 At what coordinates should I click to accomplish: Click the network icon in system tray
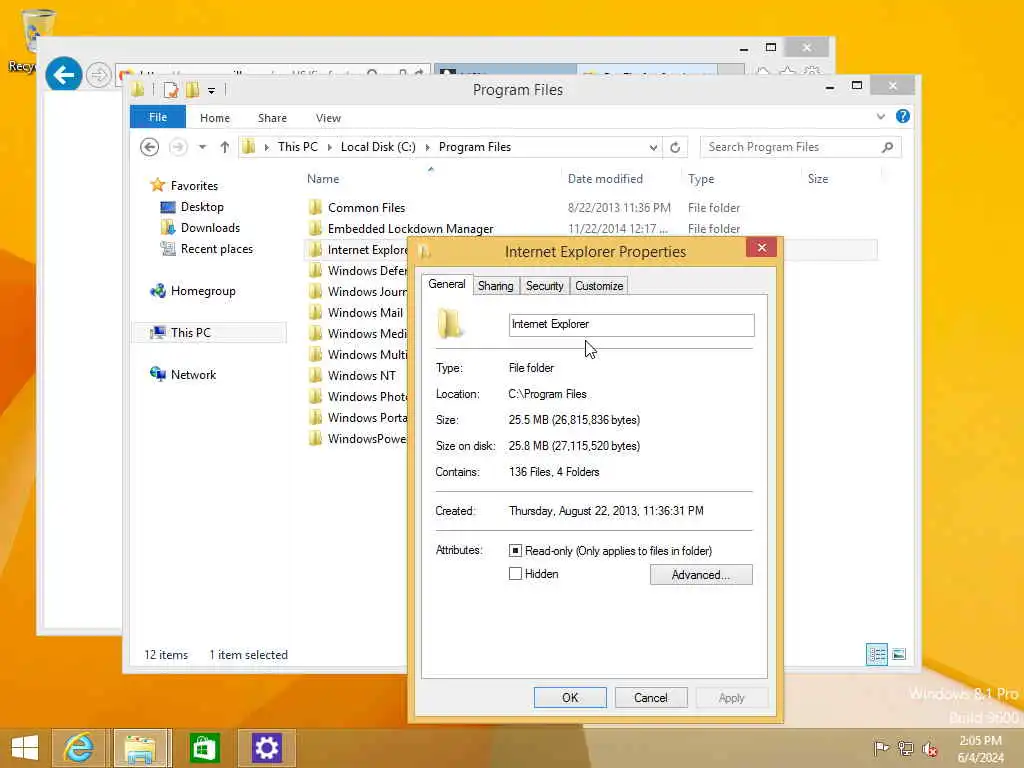click(905, 749)
